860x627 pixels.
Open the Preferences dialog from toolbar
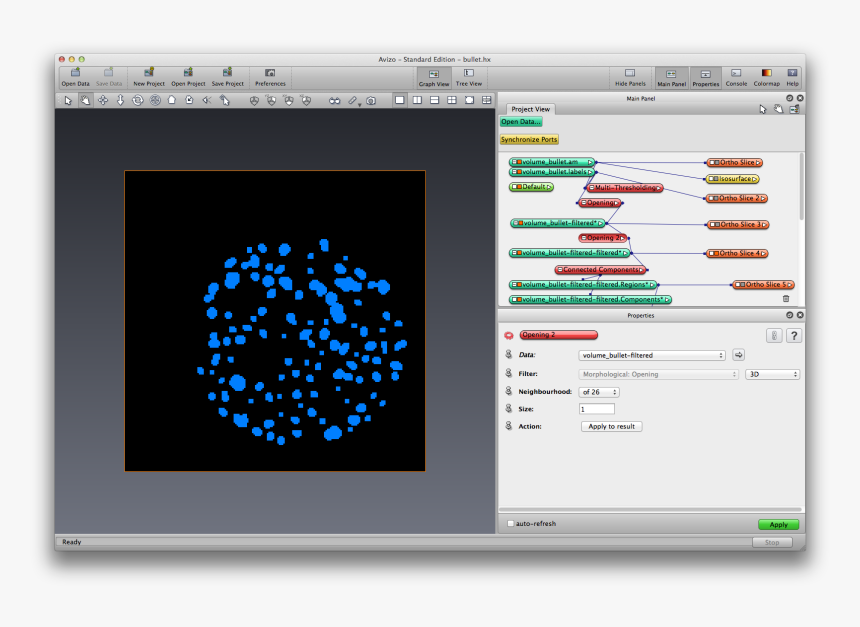(270, 76)
